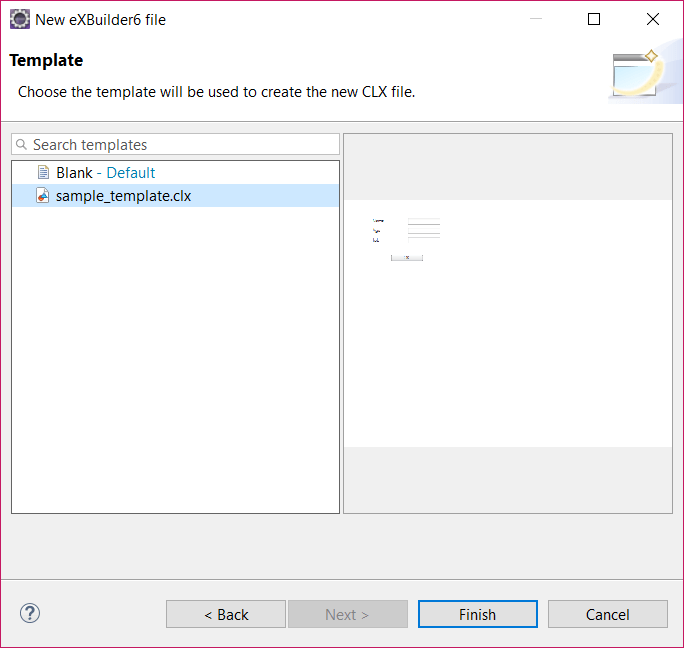Click the eXBuilder6 gear icon in title bar
The width and height of the screenshot is (684, 648).
pyautogui.click(x=19, y=19)
